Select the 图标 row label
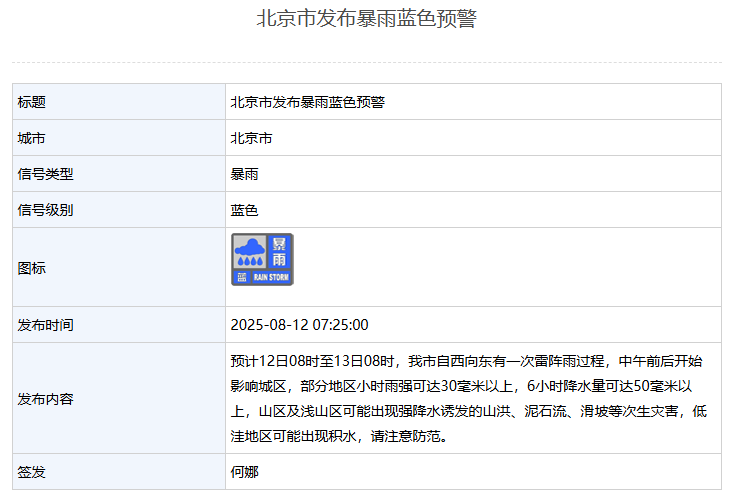Screen dimensions: 732x498 tap(32, 268)
